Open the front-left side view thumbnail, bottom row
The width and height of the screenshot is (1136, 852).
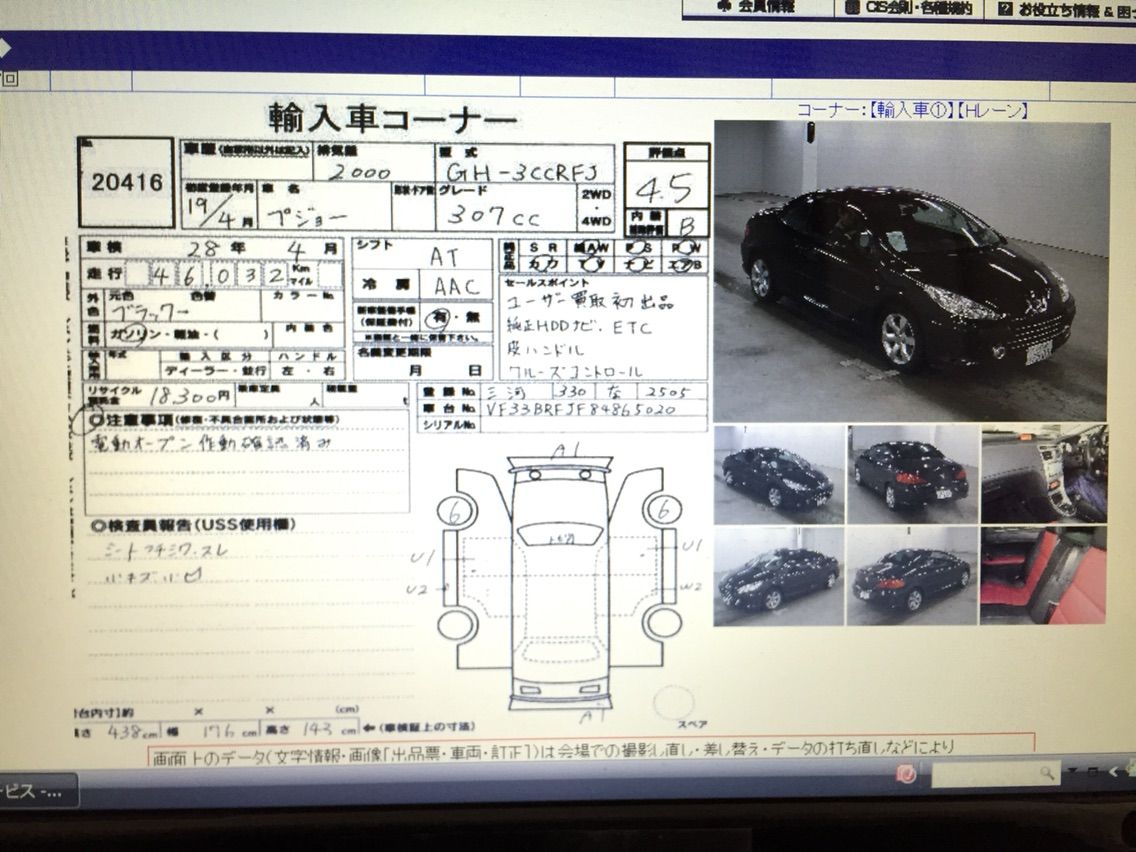(779, 576)
